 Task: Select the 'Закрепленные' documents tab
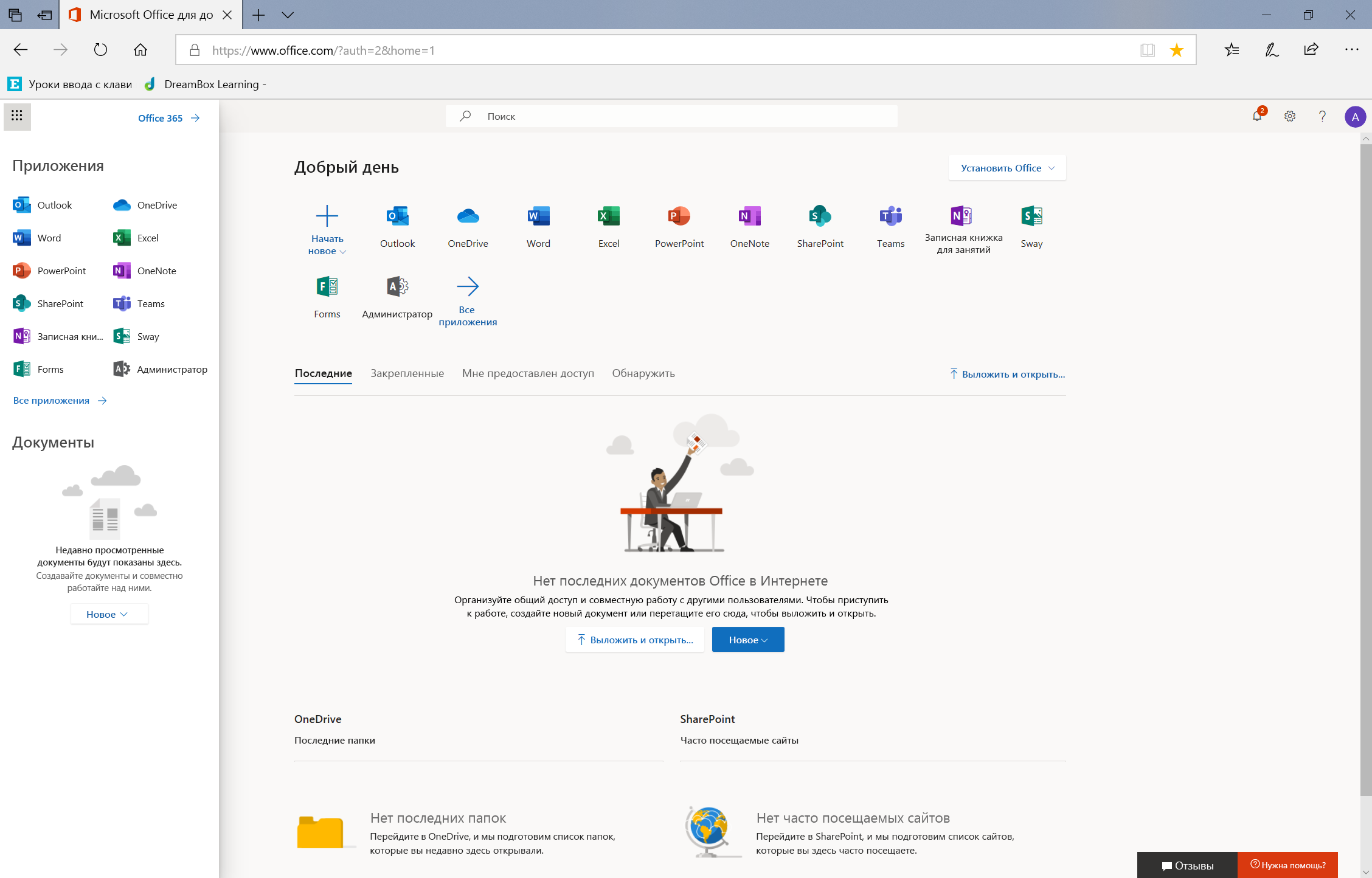[x=407, y=373]
